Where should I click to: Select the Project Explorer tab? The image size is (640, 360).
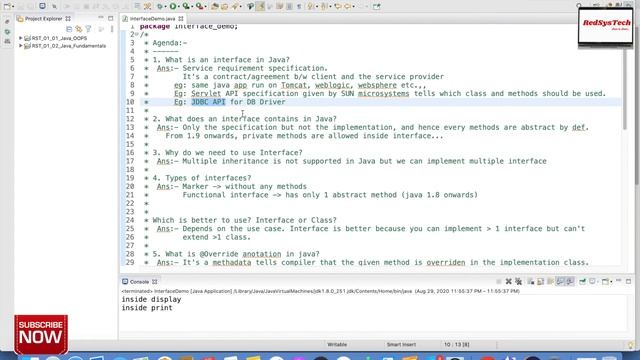tap(43, 19)
